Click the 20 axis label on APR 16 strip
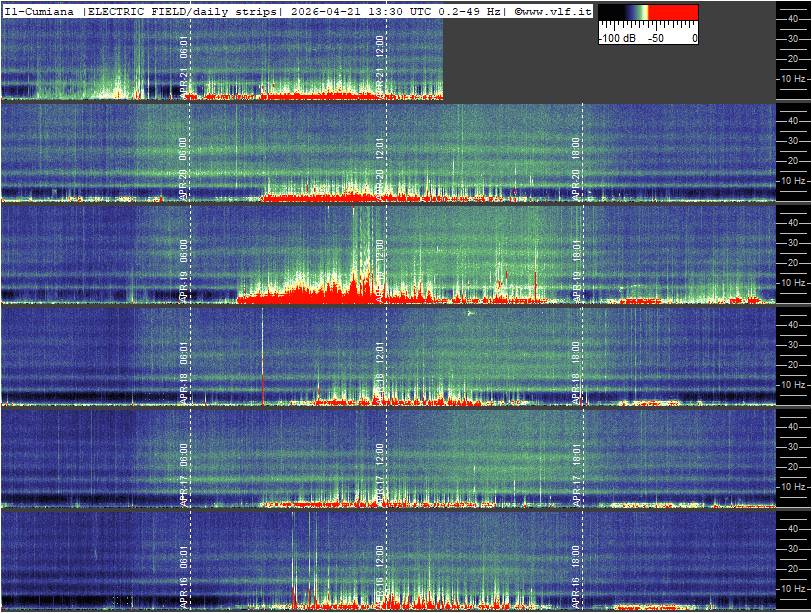Viewport: 812px width, 613px height. pos(795,569)
